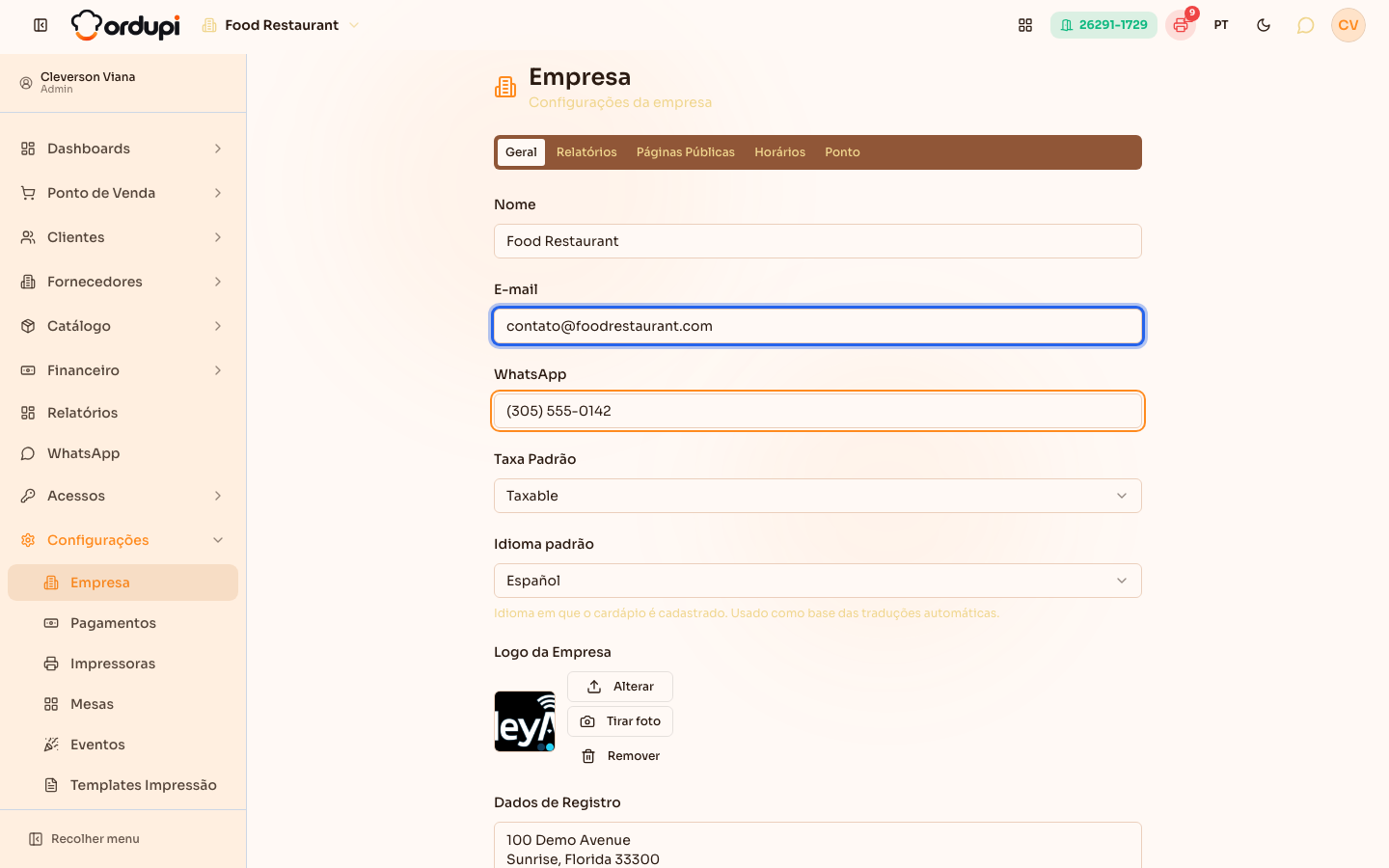1389x868 pixels.
Task: Click the Alterar logo upload button
Action: (x=620, y=687)
